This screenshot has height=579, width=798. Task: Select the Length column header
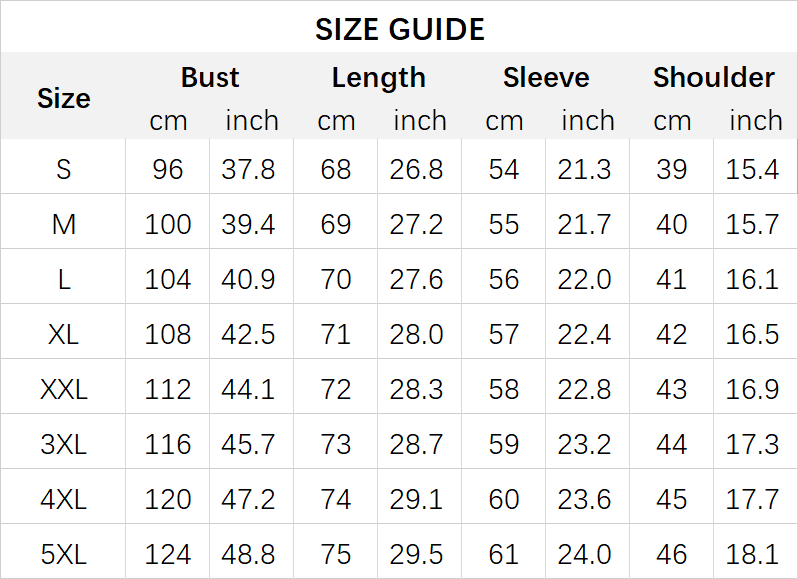pos(378,78)
